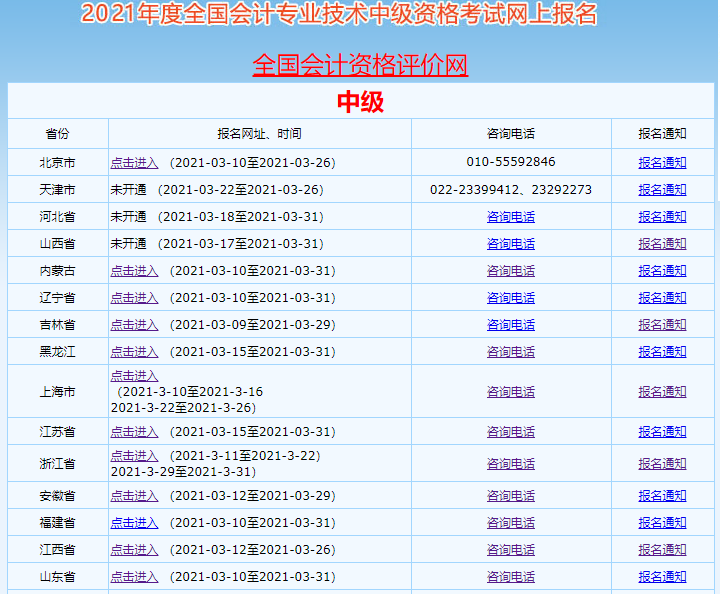Open 咨询电话 link for 山西省
The height and width of the screenshot is (594, 720).
pyautogui.click(x=511, y=244)
